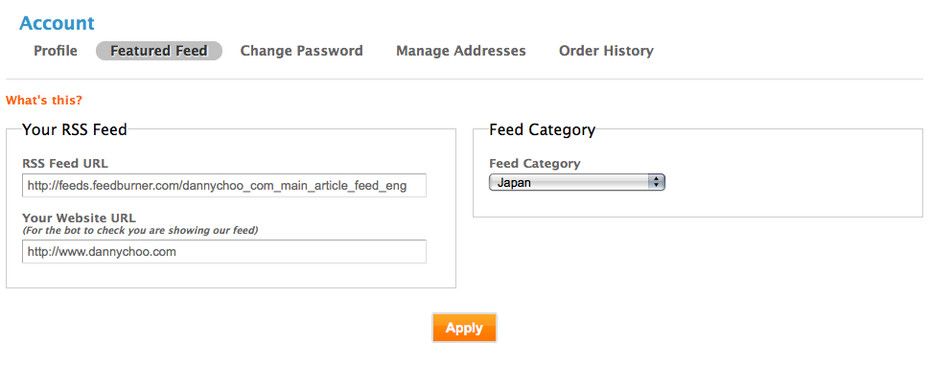Open the Order History tab

[x=606, y=51]
